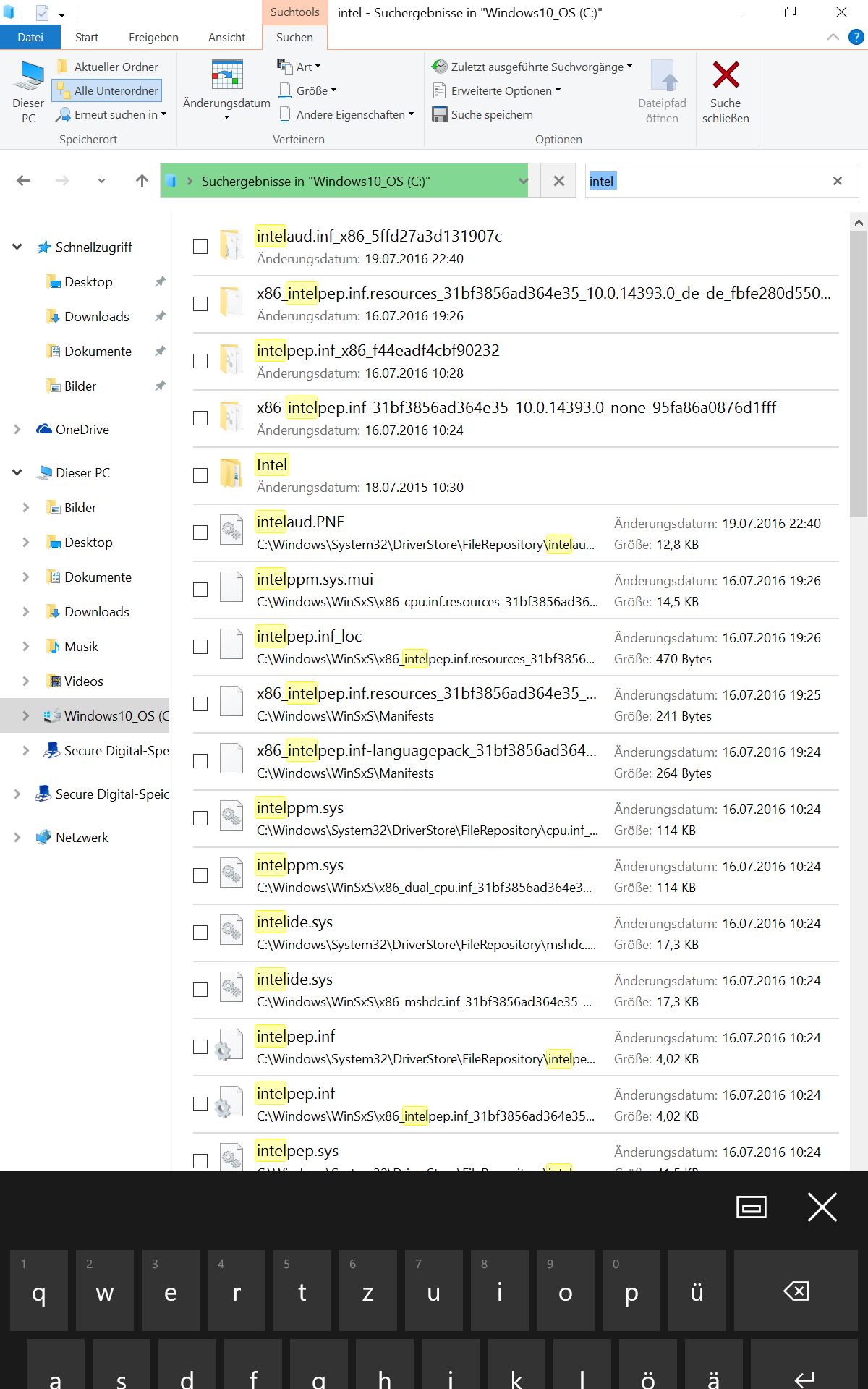Click the Intel folder icon
Screen dimensions: 868x1389
point(231,475)
